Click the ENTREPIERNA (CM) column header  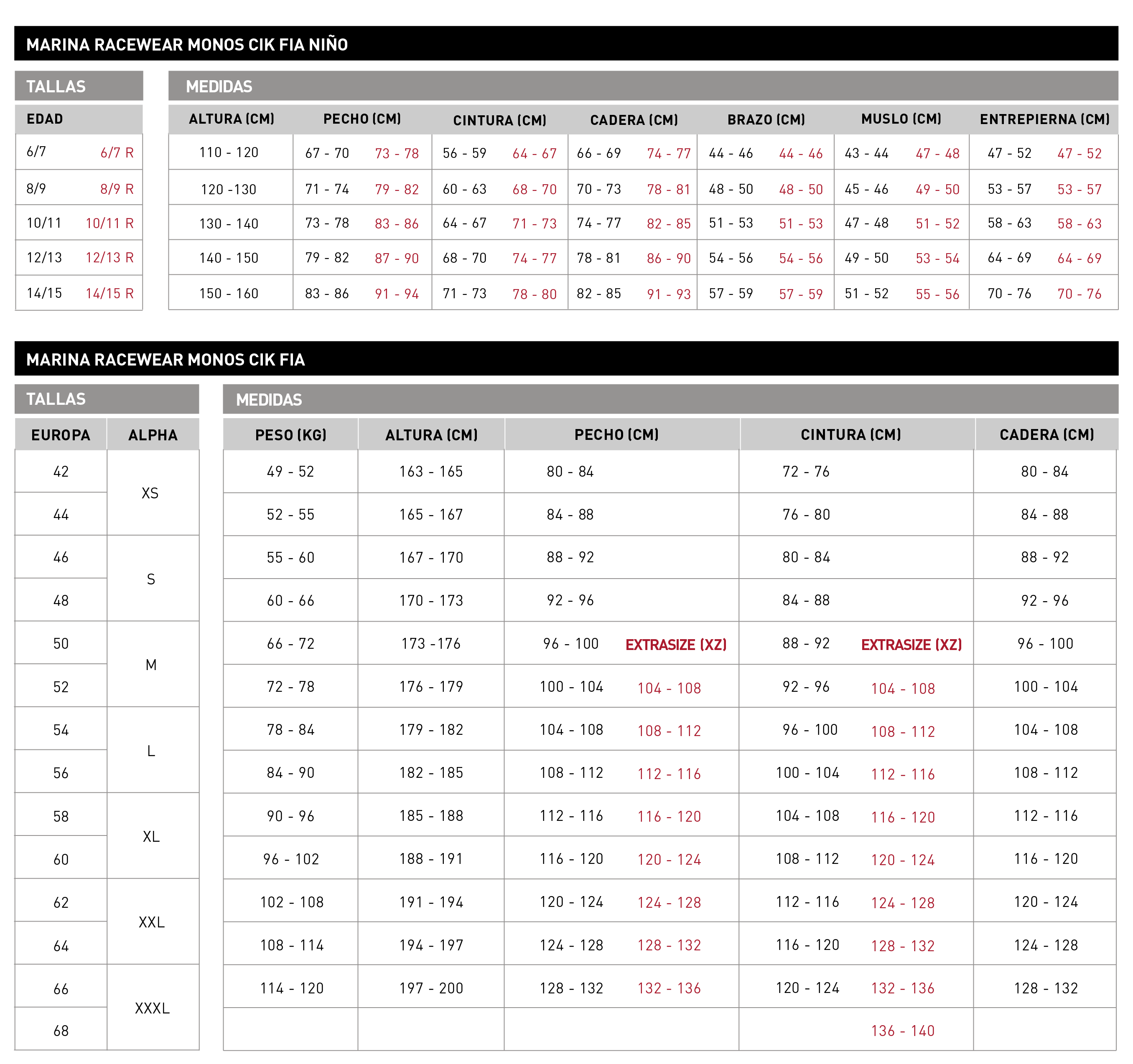1044,119
